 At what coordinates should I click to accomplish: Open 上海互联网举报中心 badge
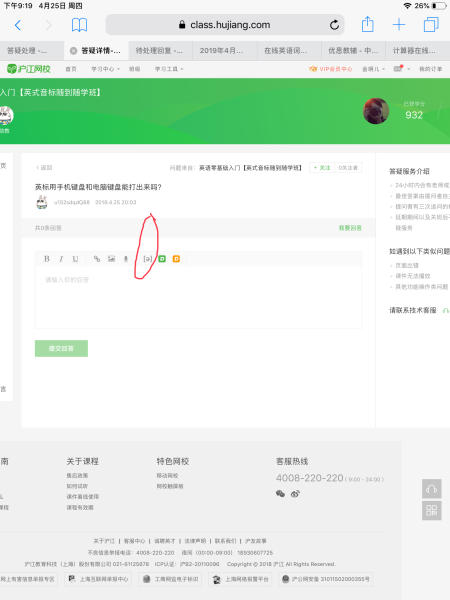click(98, 579)
